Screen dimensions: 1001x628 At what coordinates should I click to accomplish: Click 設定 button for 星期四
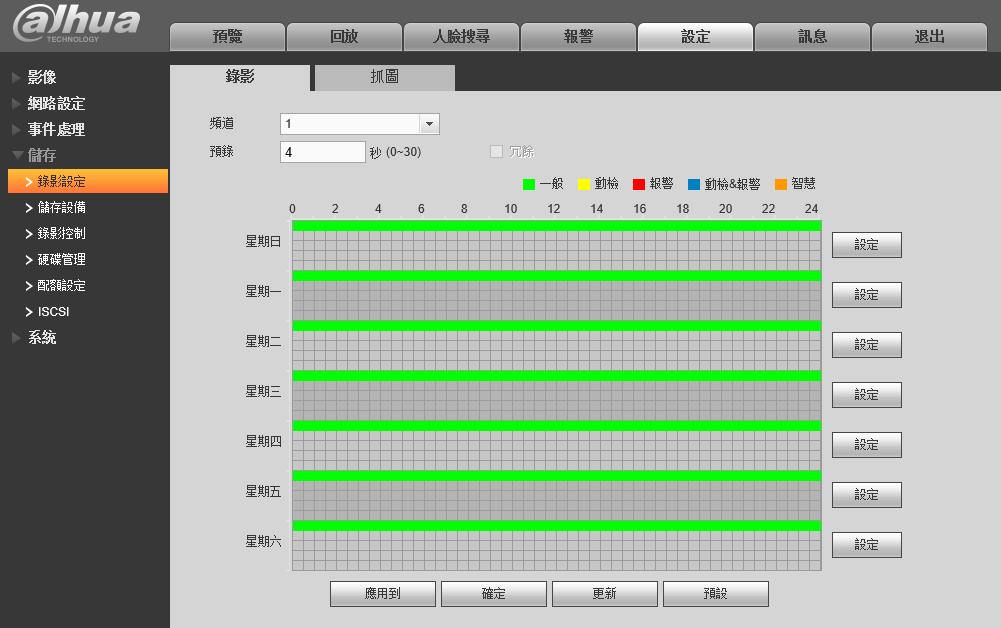[x=866, y=445]
